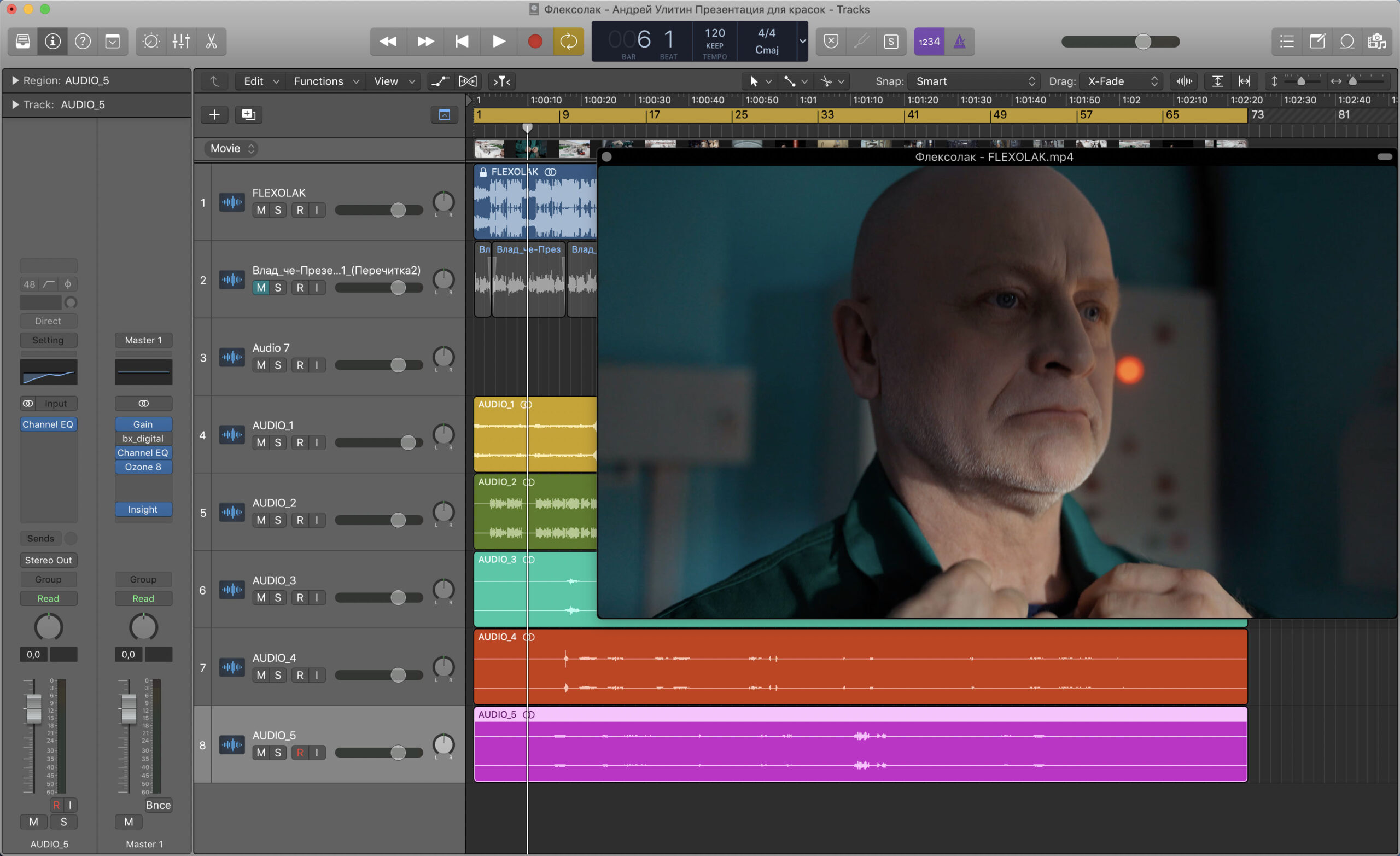Click the Ozone 8 plugin slot
This screenshot has width=1400, height=856.
click(x=143, y=467)
